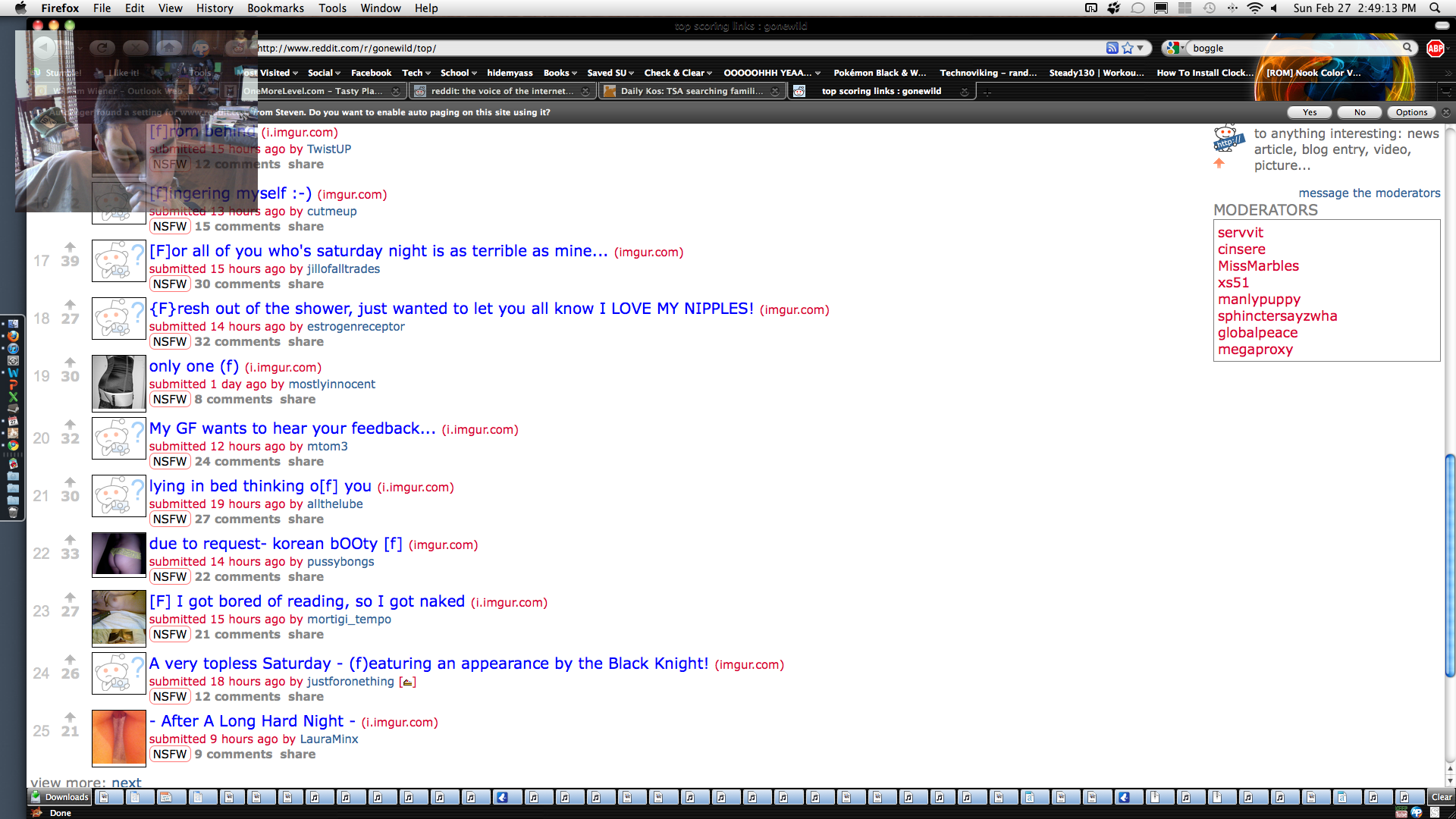Close the Daily Kos tab
This screenshot has width=1456, height=819.
coord(775,91)
